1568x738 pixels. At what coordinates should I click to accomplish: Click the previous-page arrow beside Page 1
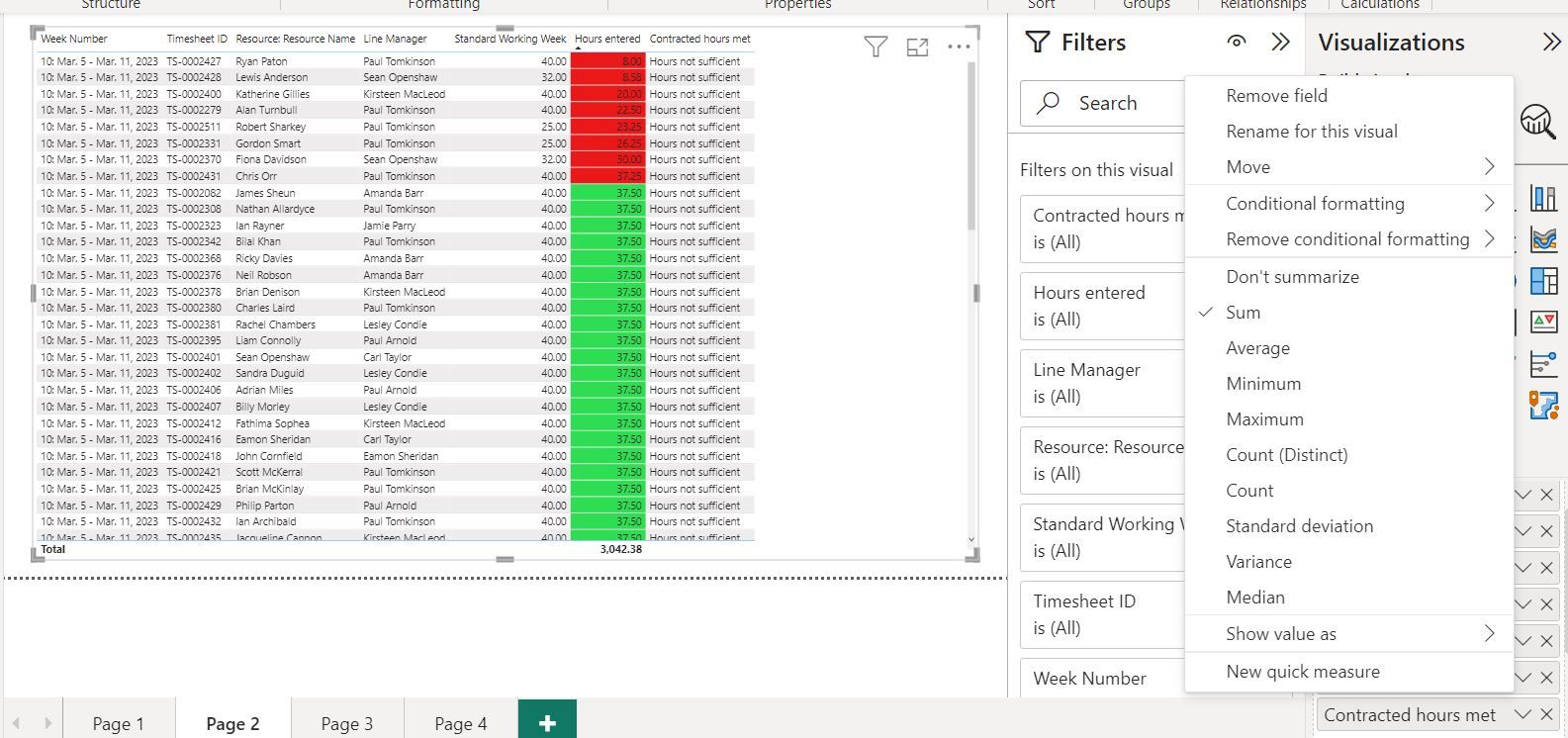click(16, 724)
